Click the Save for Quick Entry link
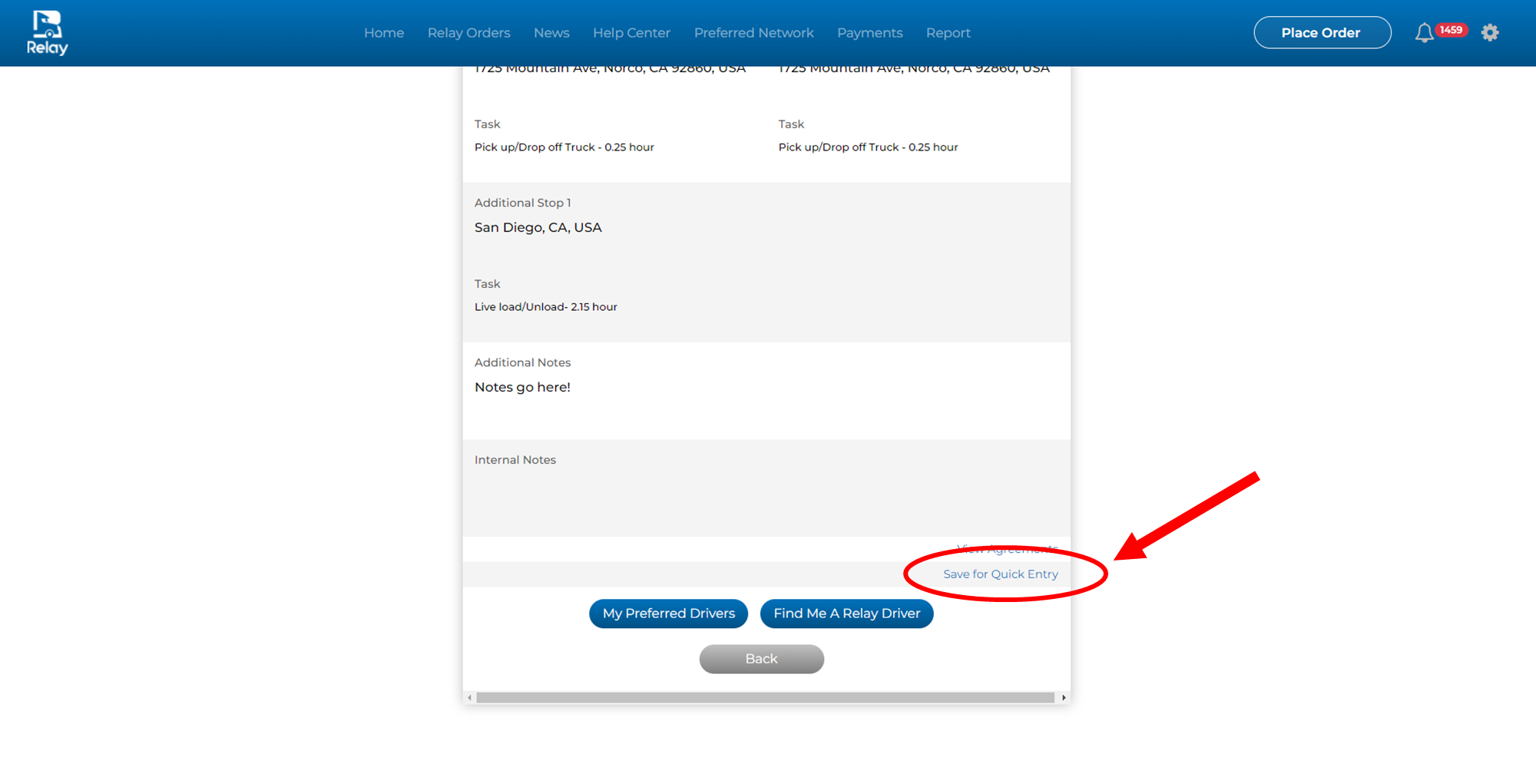This screenshot has width=1536, height=784. pos(1000,574)
